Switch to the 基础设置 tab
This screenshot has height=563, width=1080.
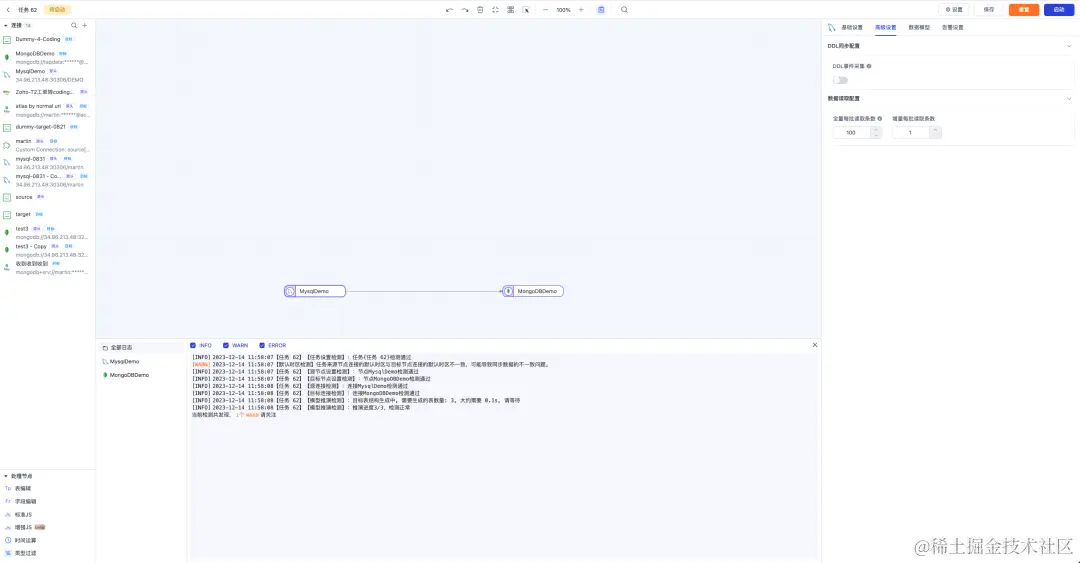pyautogui.click(x=852, y=28)
